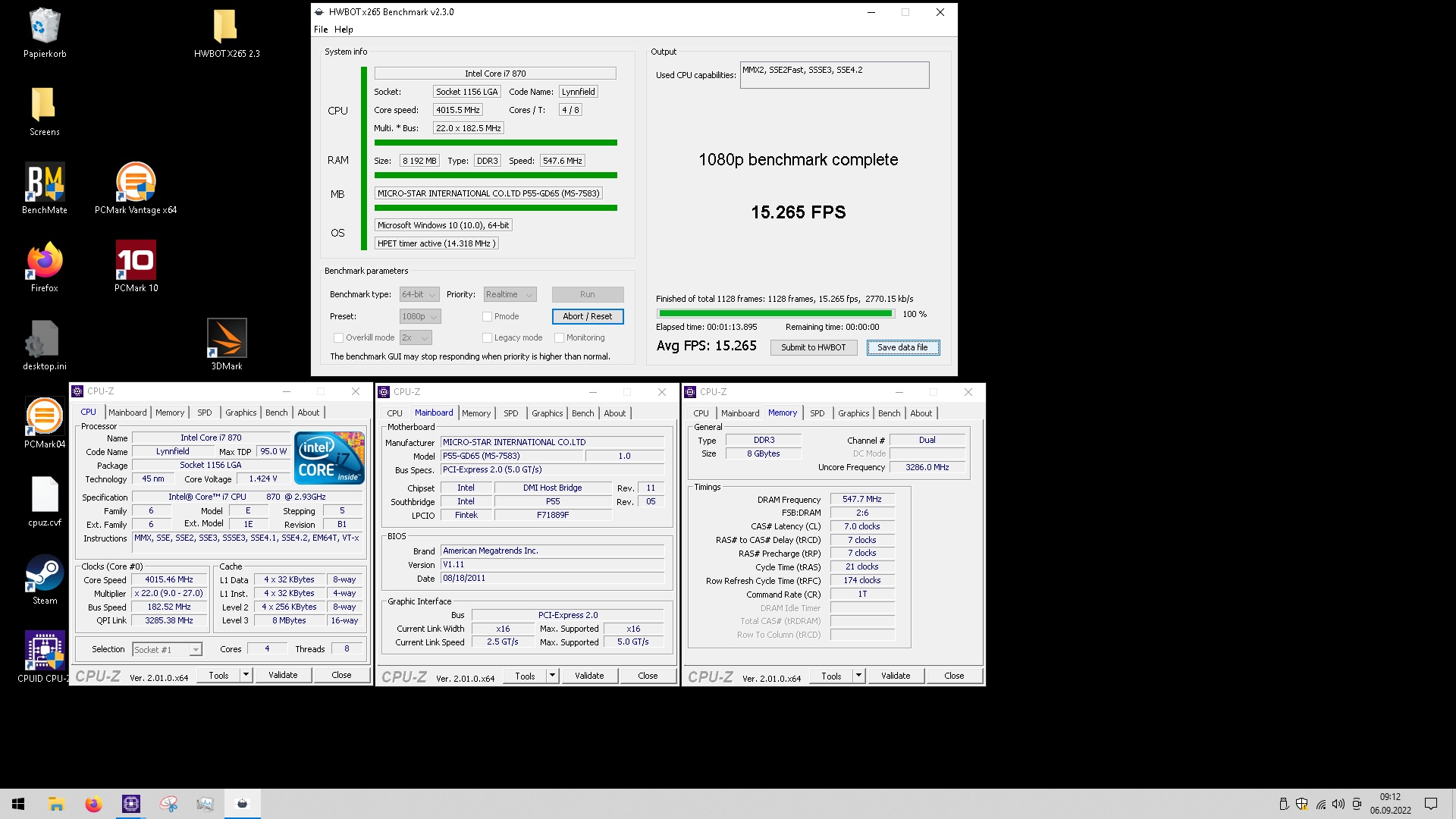Click Close in the Mainboard CPU-Z window
The width and height of the screenshot is (1456, 819).
pyautogui.click(x=648, y=676)
